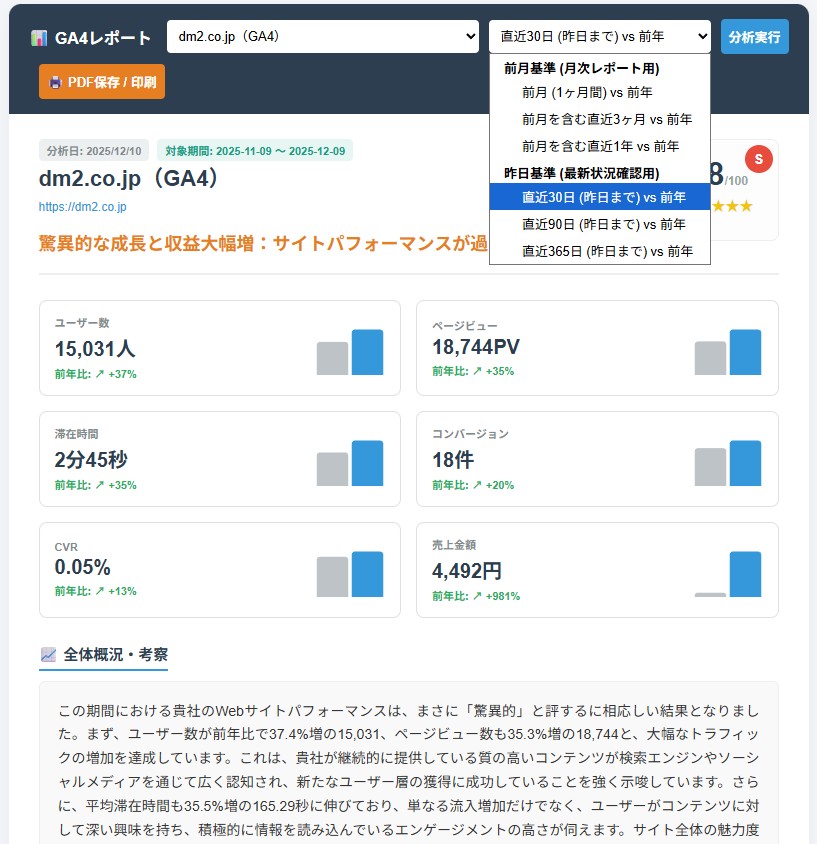Choose 直近365日 (昨日まで) vs 前年

(606, 251)
